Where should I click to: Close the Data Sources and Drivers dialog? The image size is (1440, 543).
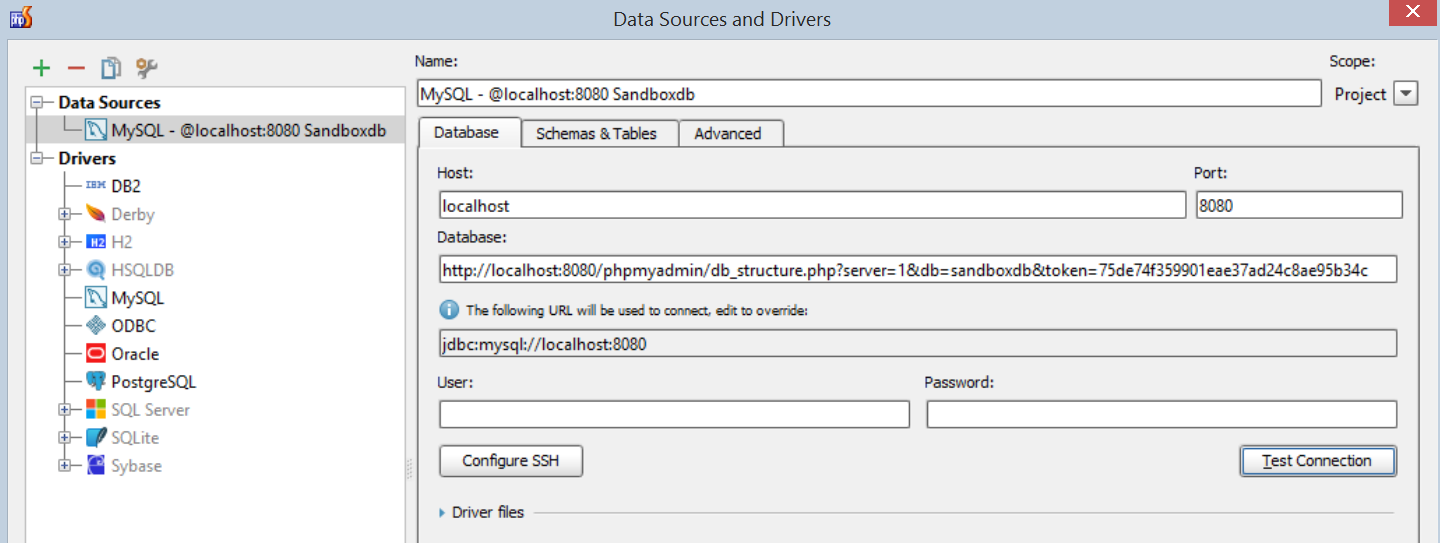(1412, 13)
